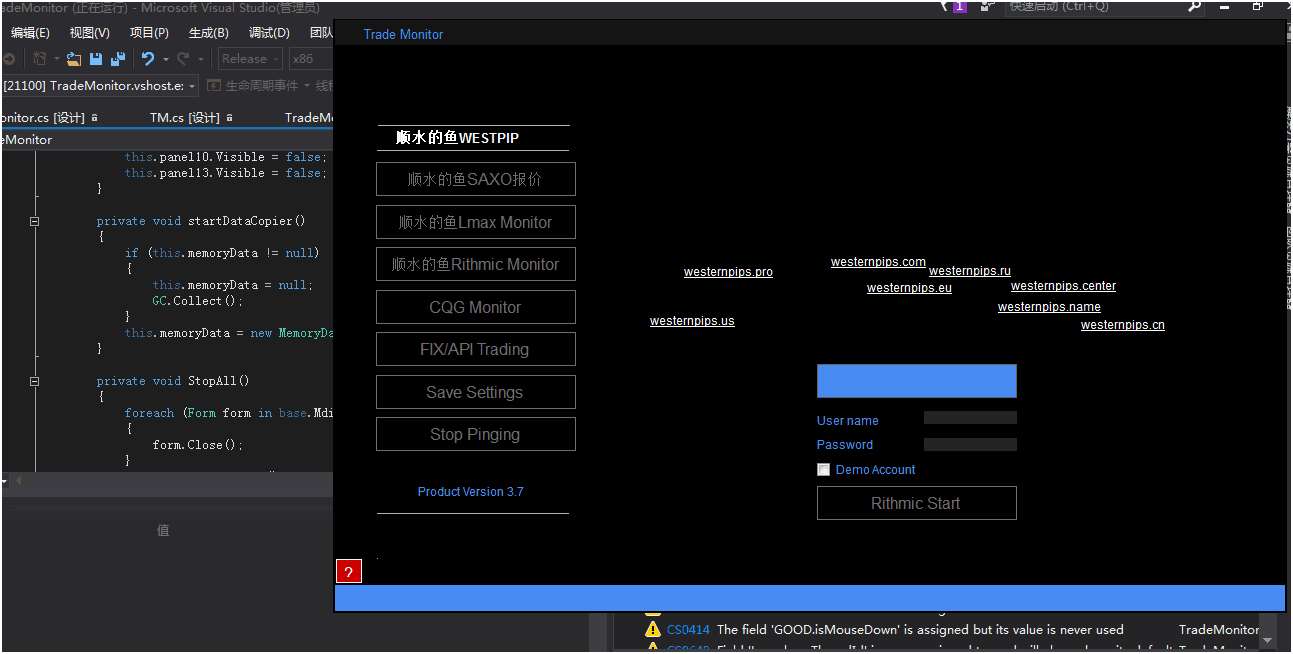Open the TradeMonitor.vshost process dropdown
The height and width of the screenshot is (654, 1293).
100,86
